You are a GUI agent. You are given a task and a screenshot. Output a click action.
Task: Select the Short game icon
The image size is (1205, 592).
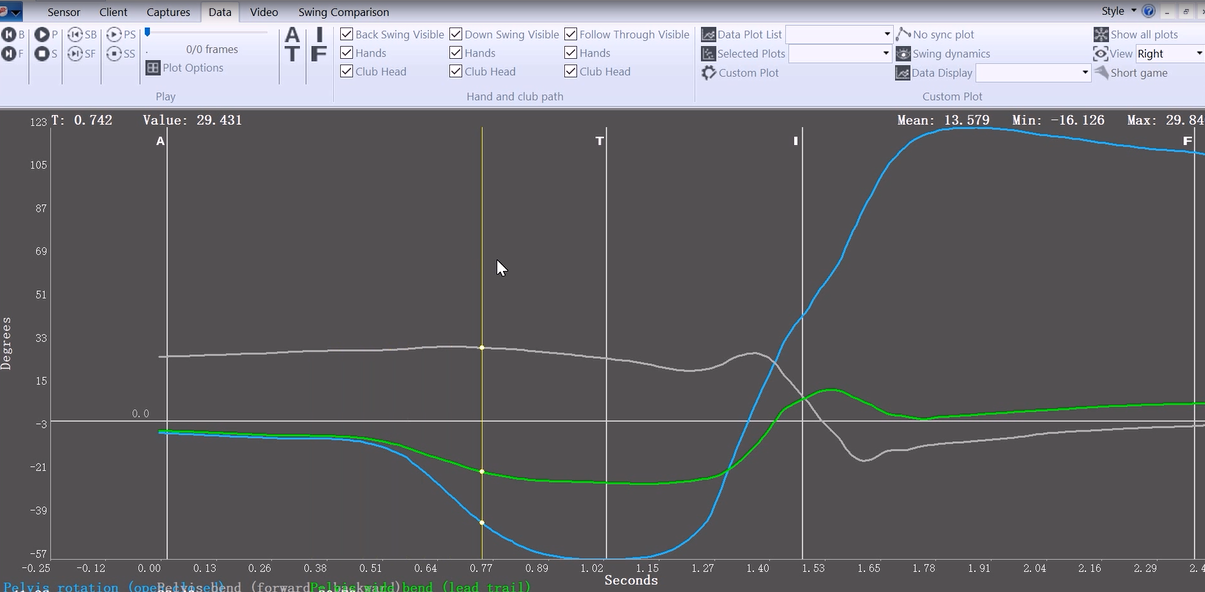(x=1101, y=73)
